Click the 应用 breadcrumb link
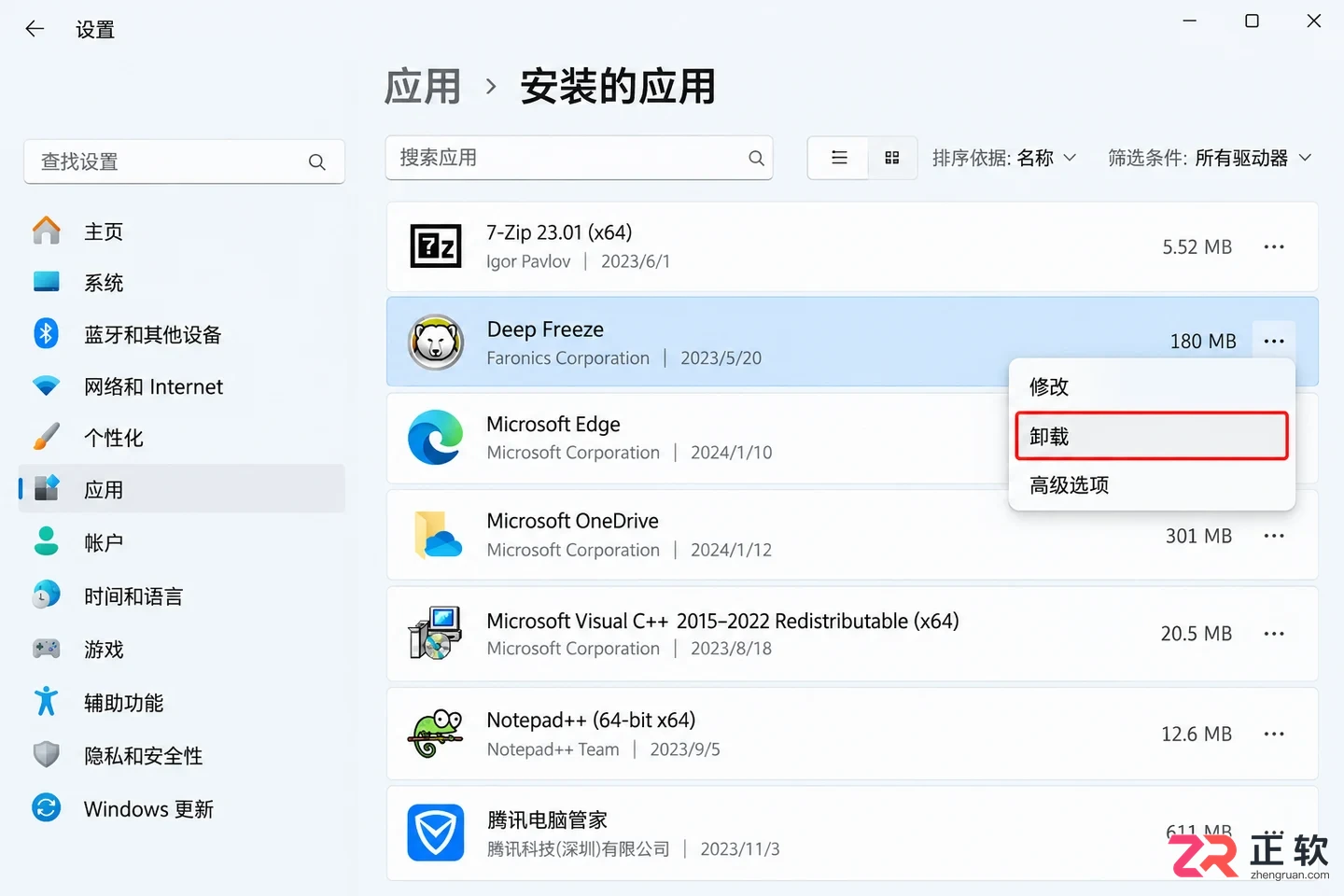Viewport: 1344px width, 896px height. (423, 87)
